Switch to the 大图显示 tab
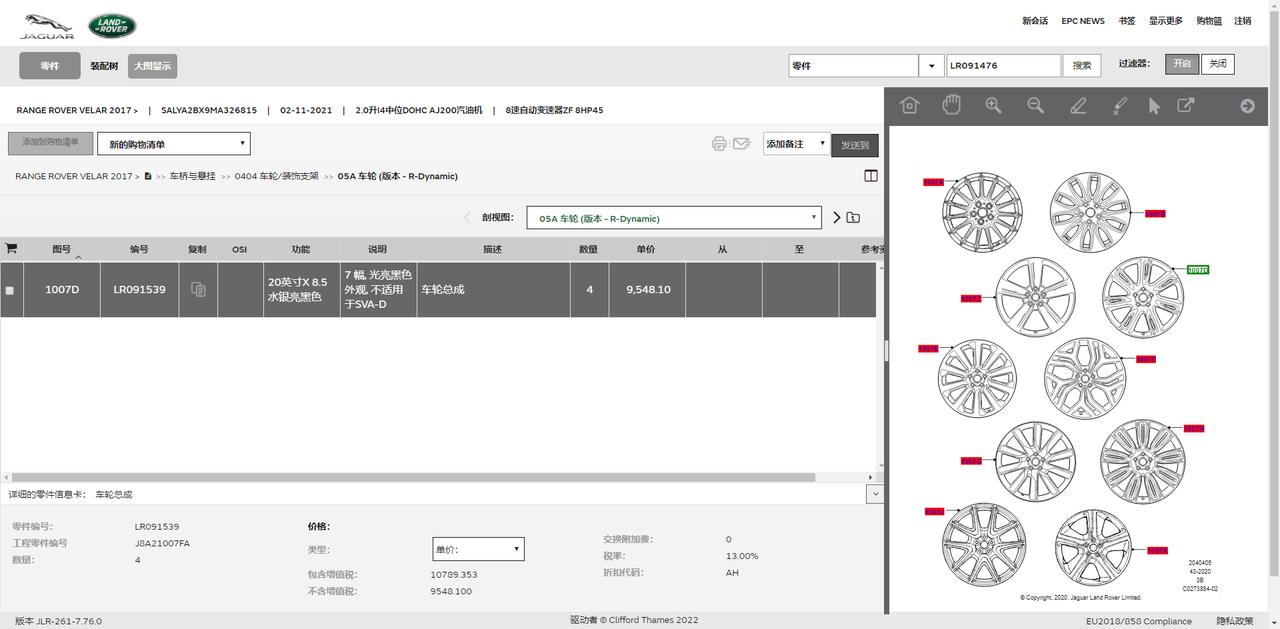This screenshot has height=629, width=1280. point(152,66)
